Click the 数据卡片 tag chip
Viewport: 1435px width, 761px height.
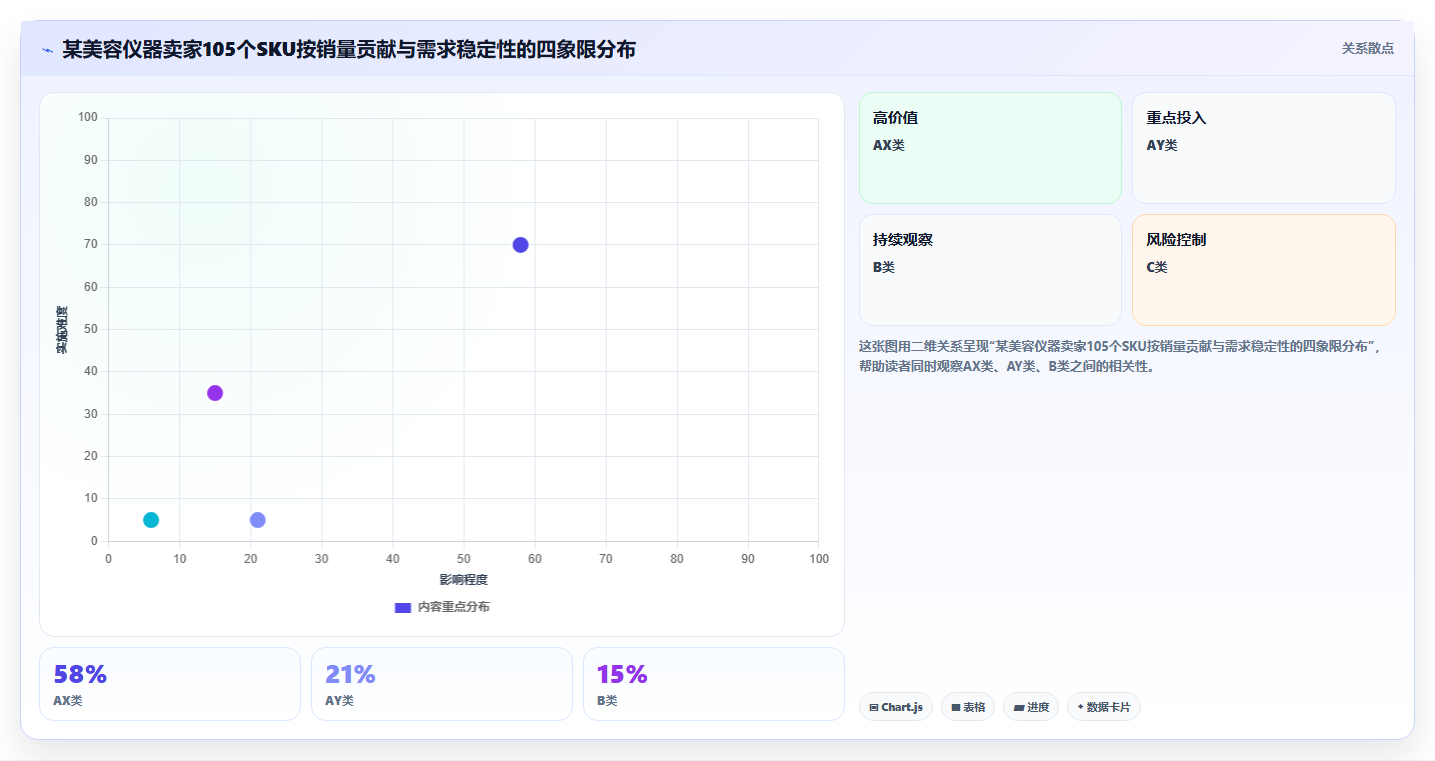coord(1104,707)
